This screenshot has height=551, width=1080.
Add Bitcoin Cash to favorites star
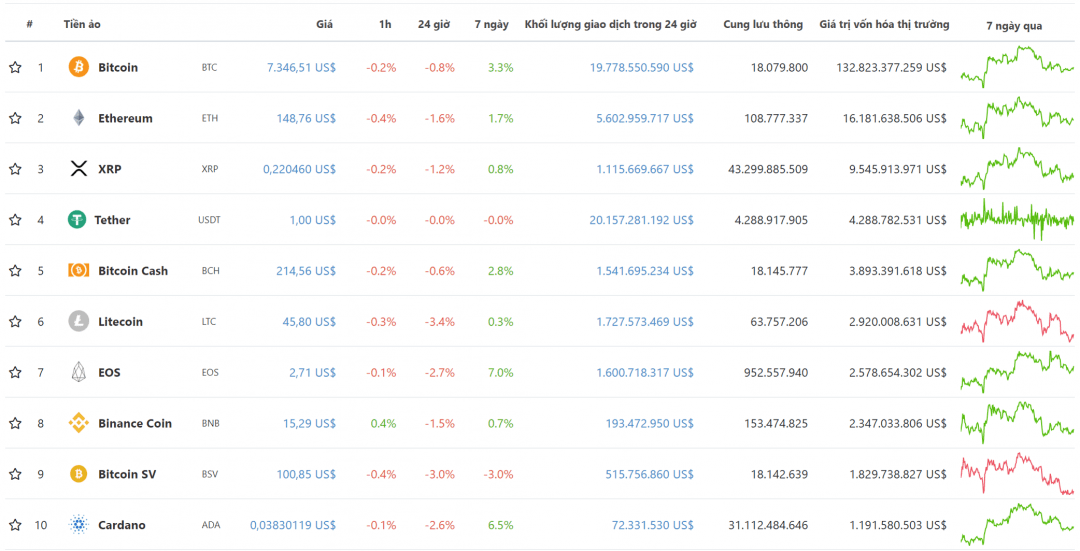coord(15,271)
